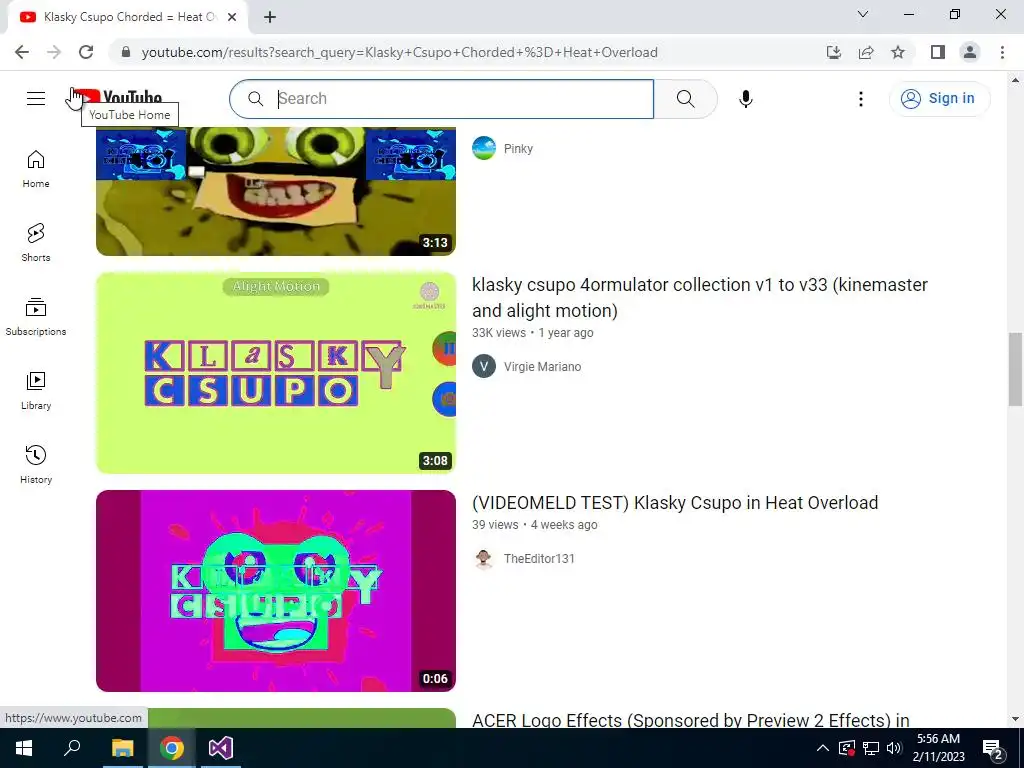Visit the Pinky channel name
1024x768 pixels.
[x=519, y=149]
